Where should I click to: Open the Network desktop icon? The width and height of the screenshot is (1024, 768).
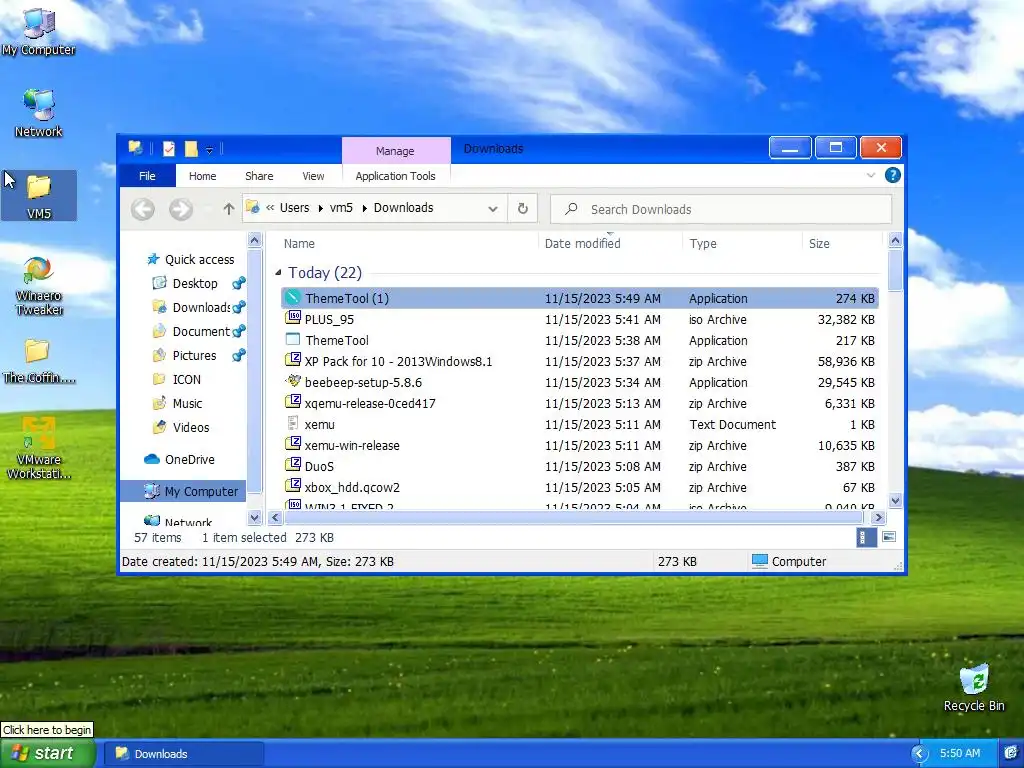coord(39,113)
